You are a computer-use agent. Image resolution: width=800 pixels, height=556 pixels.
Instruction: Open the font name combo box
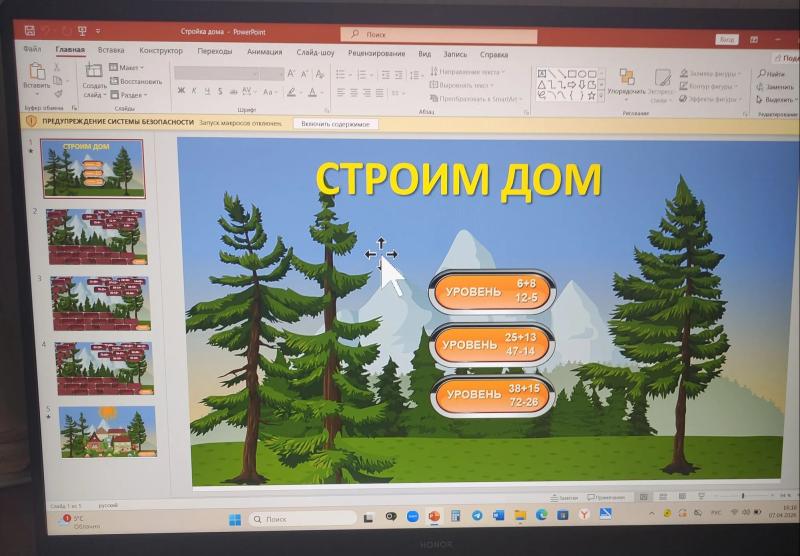216,73
